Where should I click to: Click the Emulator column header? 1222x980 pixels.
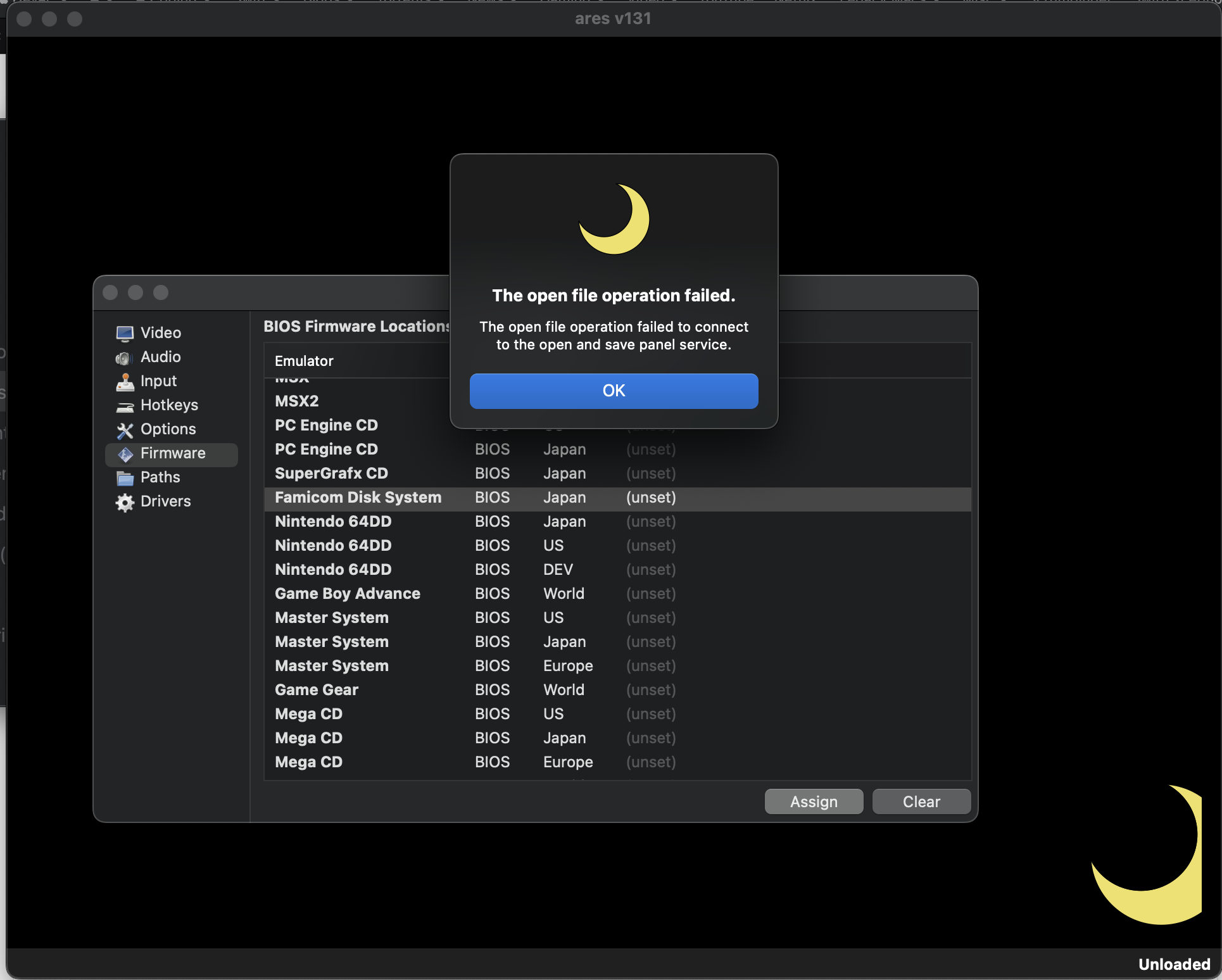(x=304, y=361)
